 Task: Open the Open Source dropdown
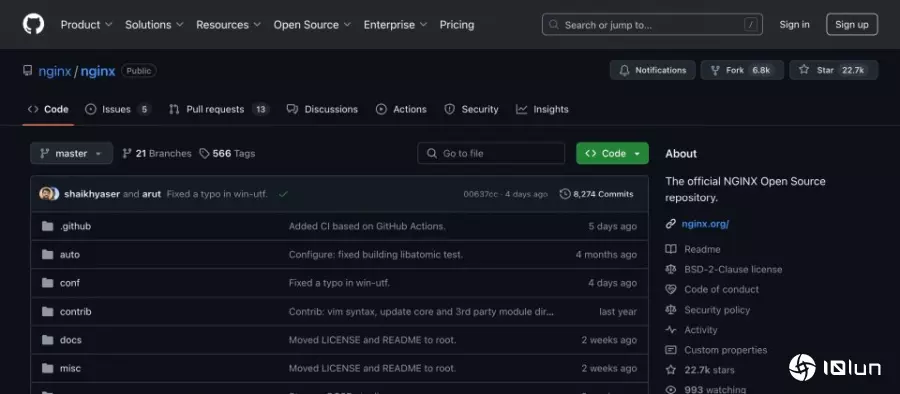(x=312, y=25)
